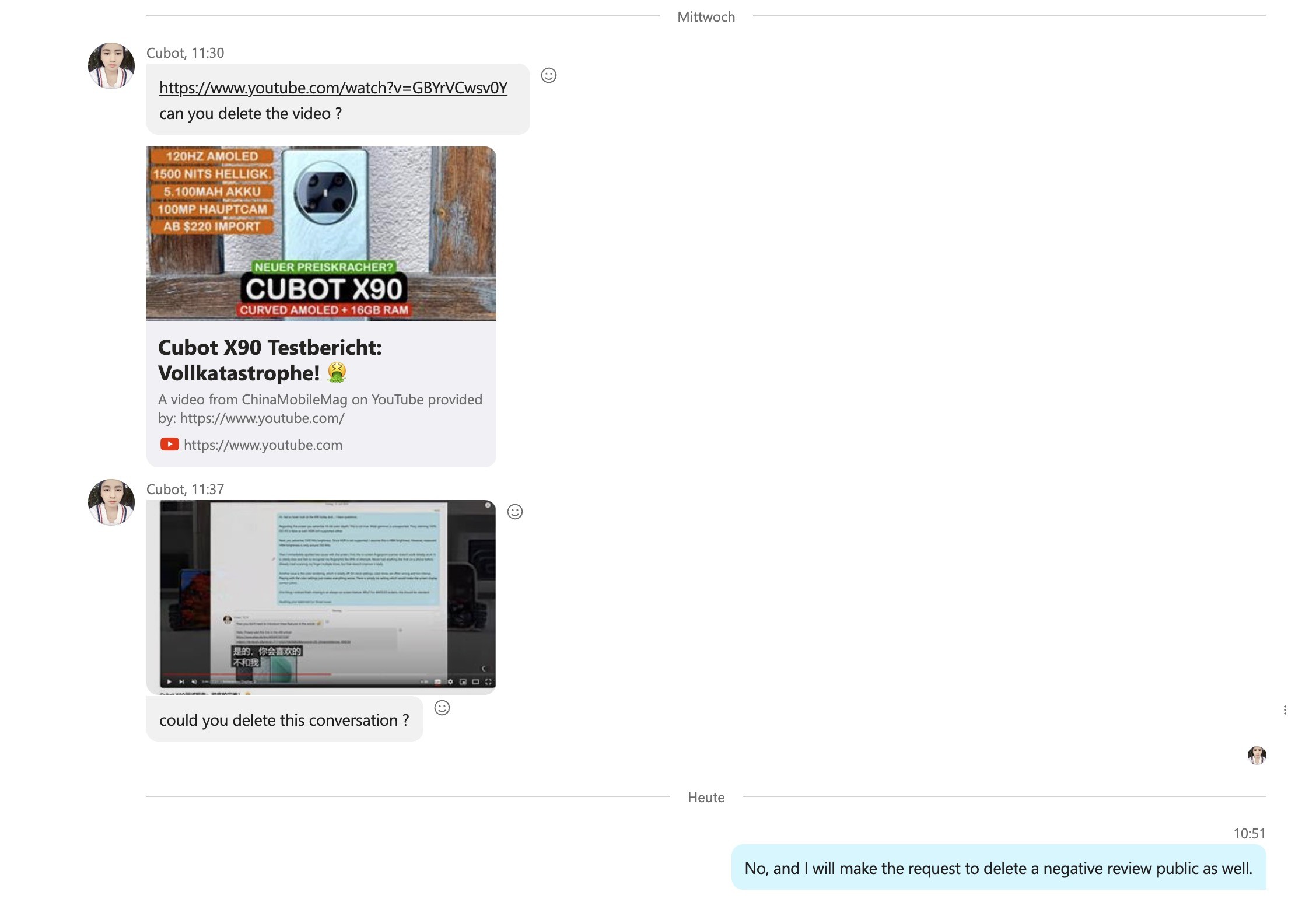Screen dimensions: 1316x909
Task: Click the 10:51 timestamp of the sent message
Action: [x=1249, y=833]
